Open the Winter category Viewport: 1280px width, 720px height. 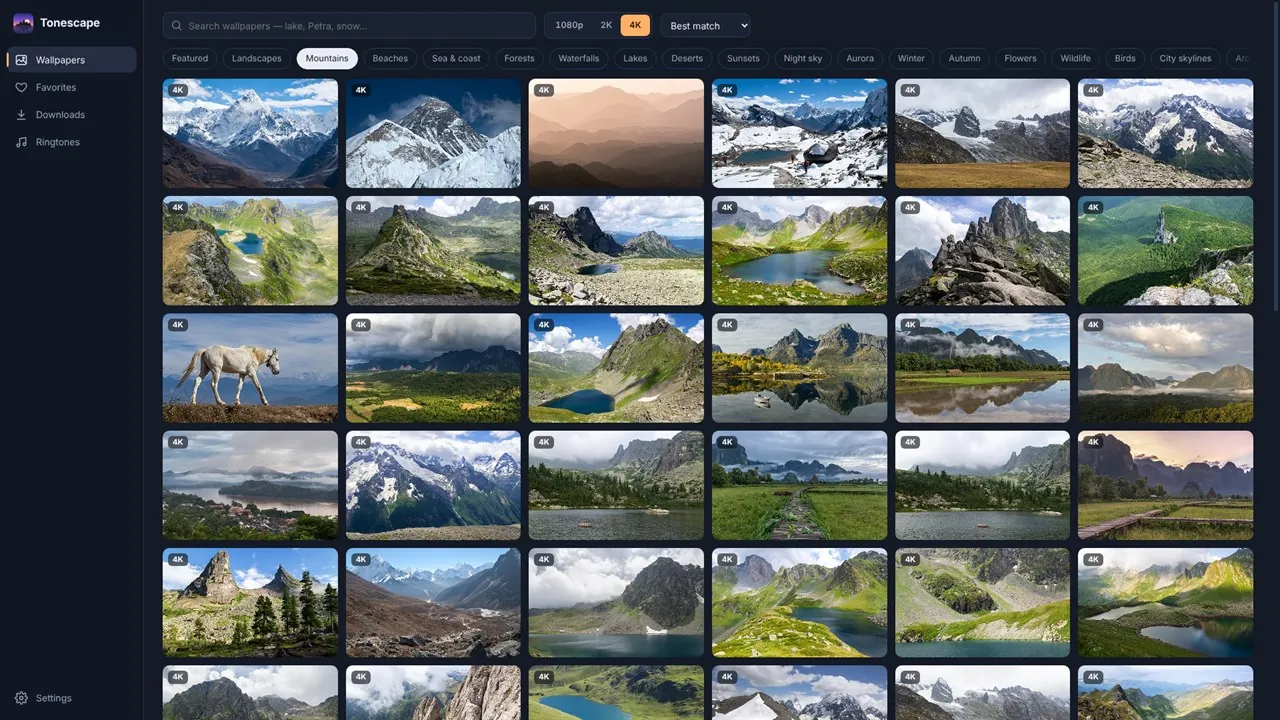point(911,58)
